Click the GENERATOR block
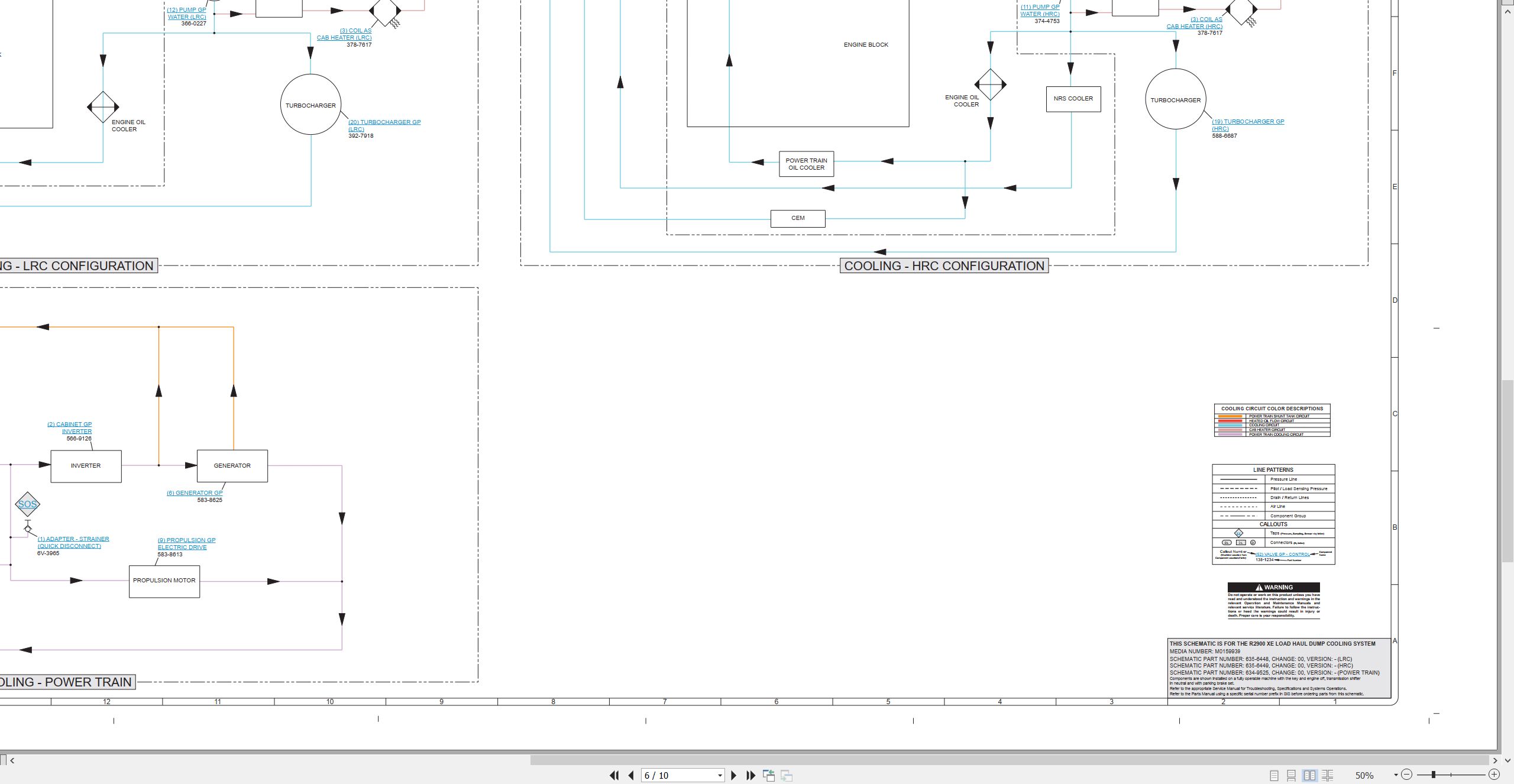The image size is (1514, 784). tap(232, 466)
